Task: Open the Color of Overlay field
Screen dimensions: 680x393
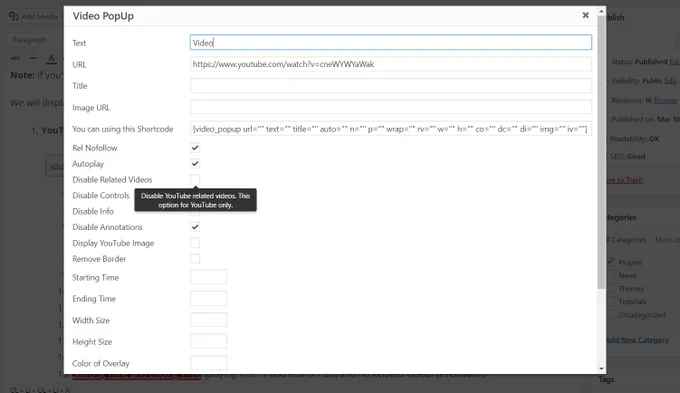Action: [x=208, y=363]
